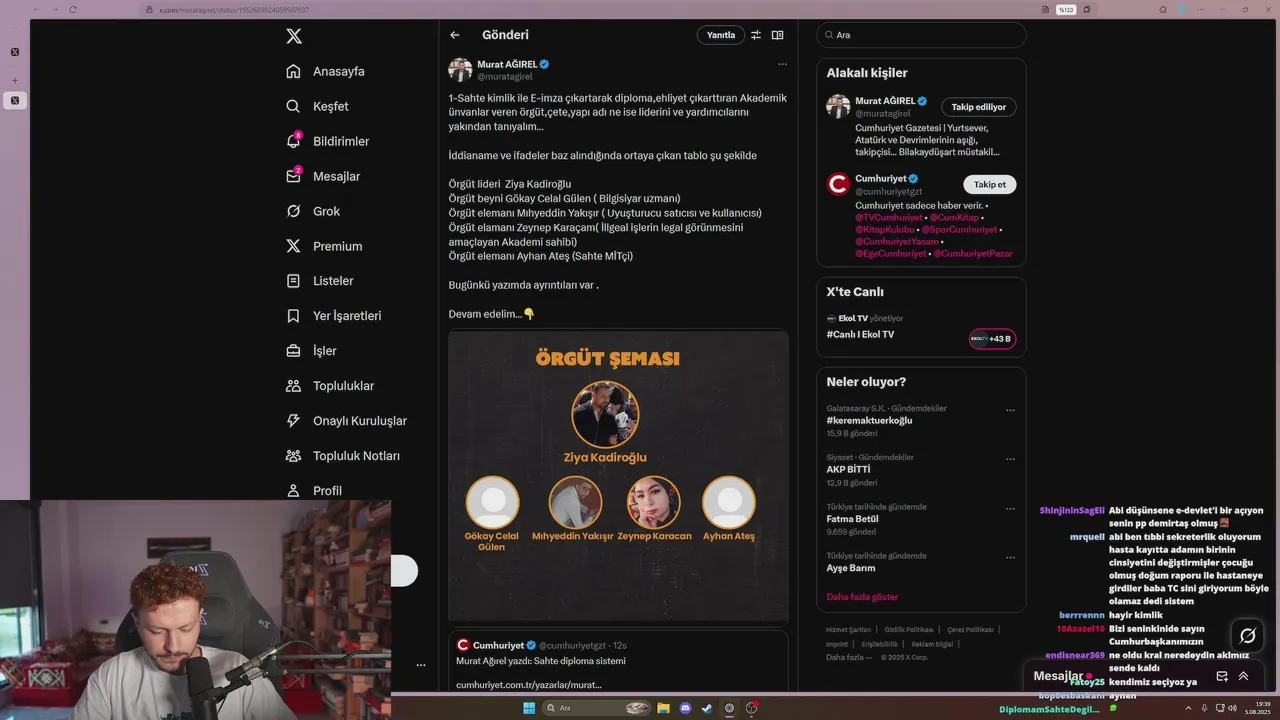
Task: Select Anasayfa menu item
Action: point(339,71)
